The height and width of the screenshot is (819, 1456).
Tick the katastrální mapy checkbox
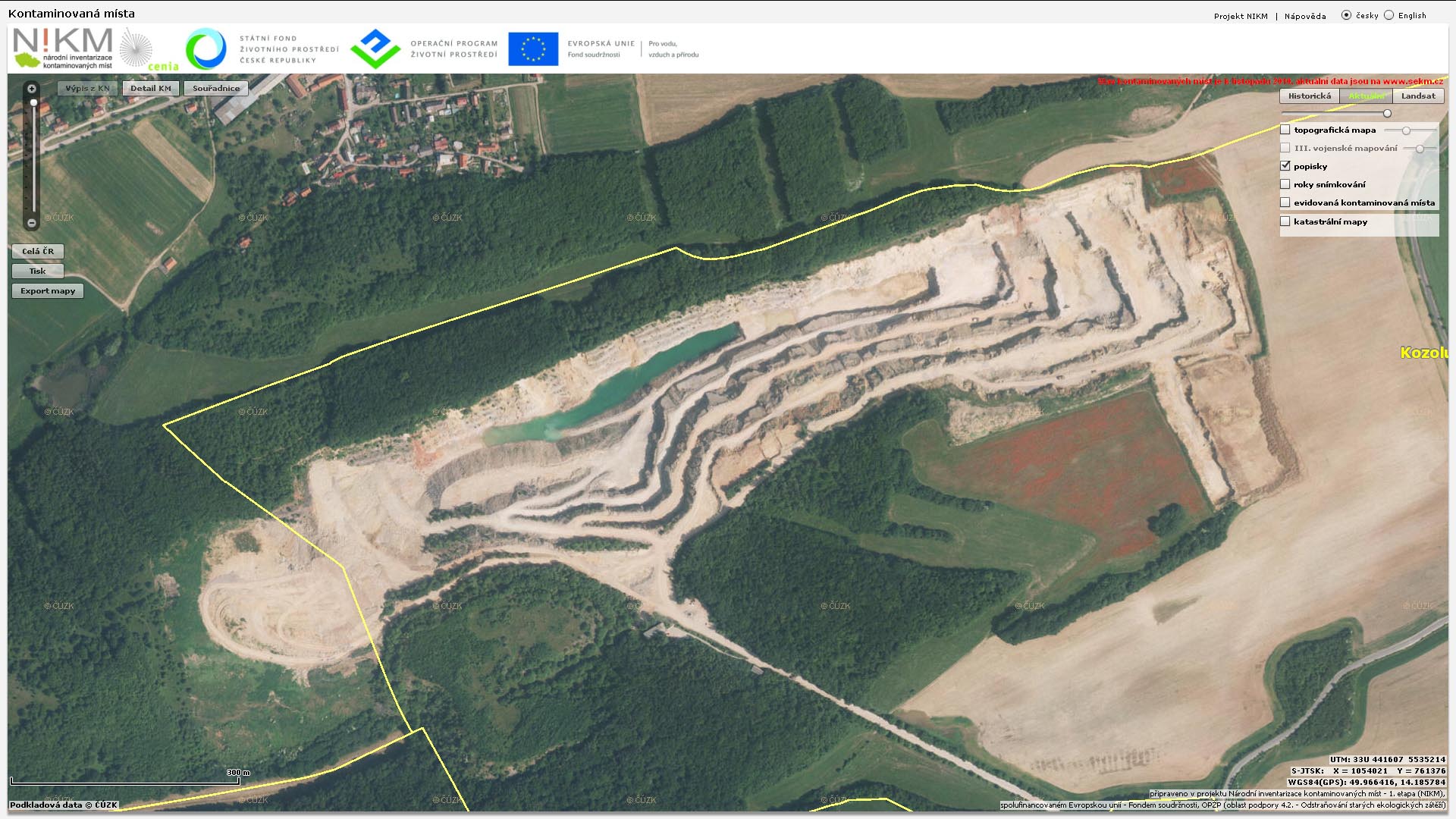click(x=1285, y=221)
